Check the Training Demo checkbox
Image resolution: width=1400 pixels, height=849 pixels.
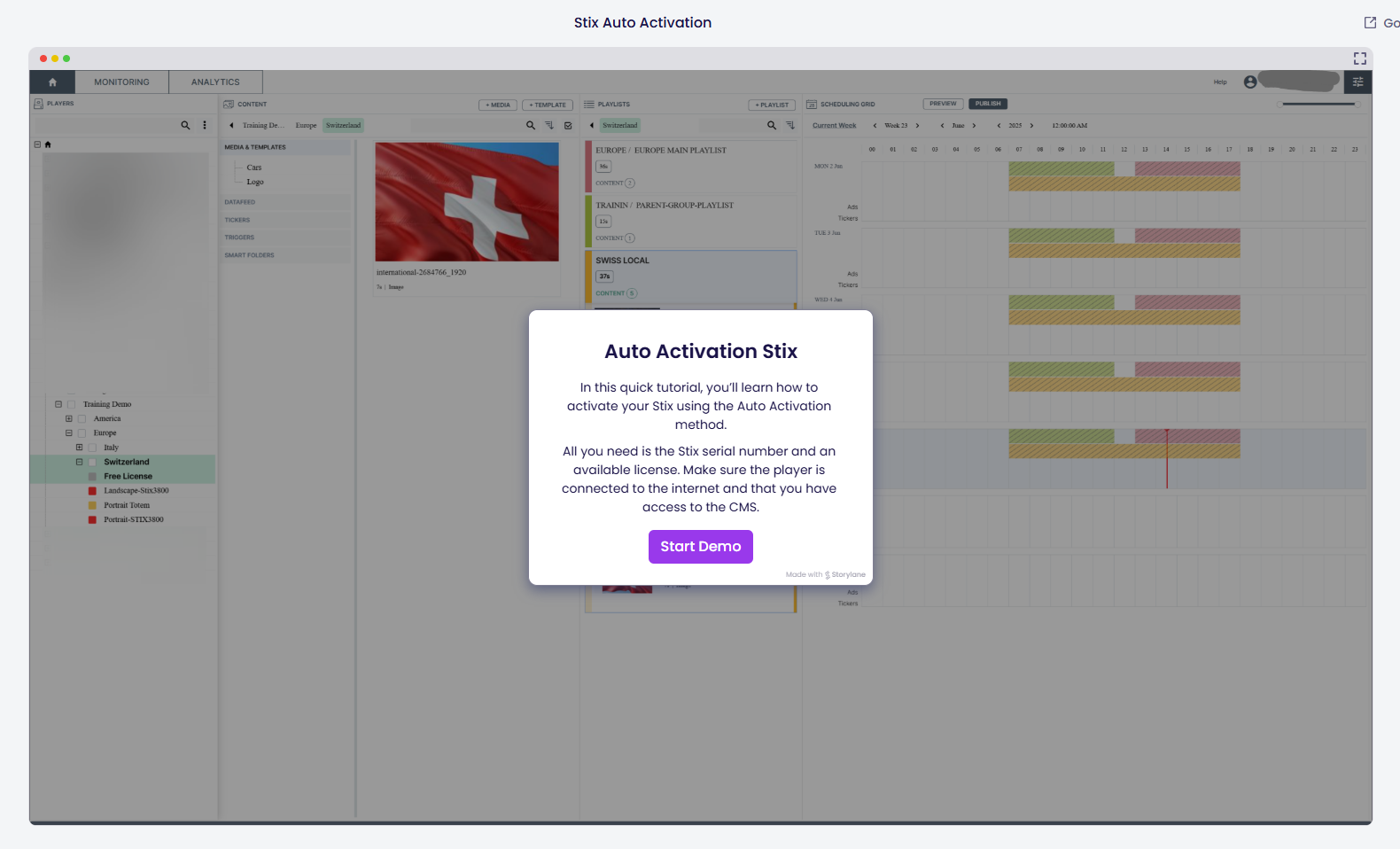[x=72, y=404]
